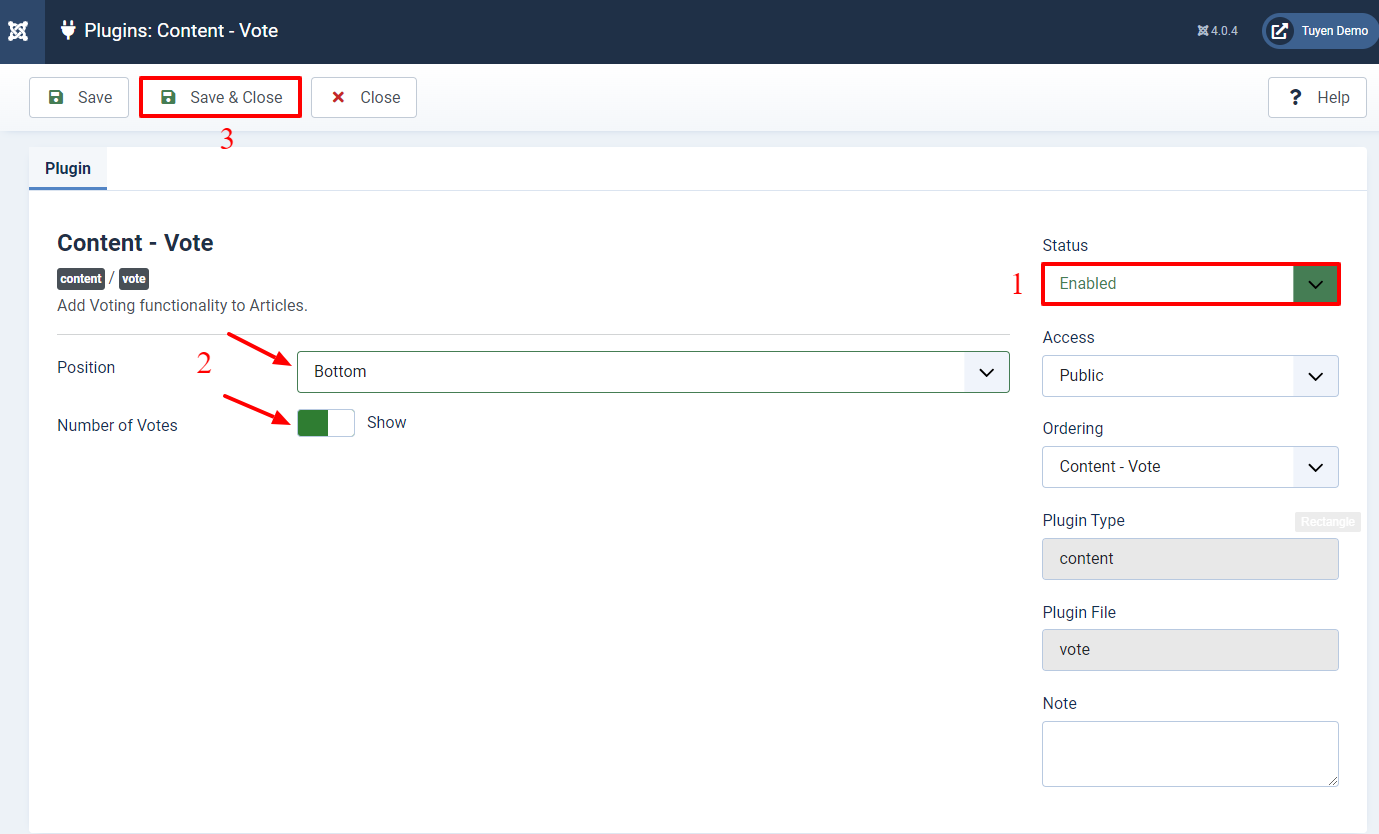The image size is (1379, 834).
Task: Open the Ordering dropdown
Action: coord(1190,467)
